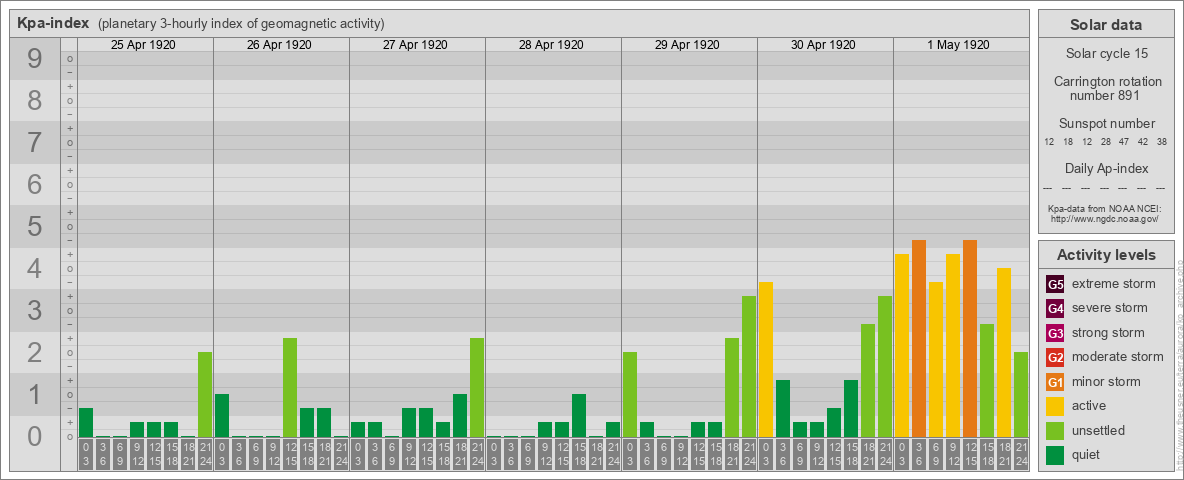Click the 'Solar cycle 15' text
The image size is (1184, 480).
[1105, 54]
